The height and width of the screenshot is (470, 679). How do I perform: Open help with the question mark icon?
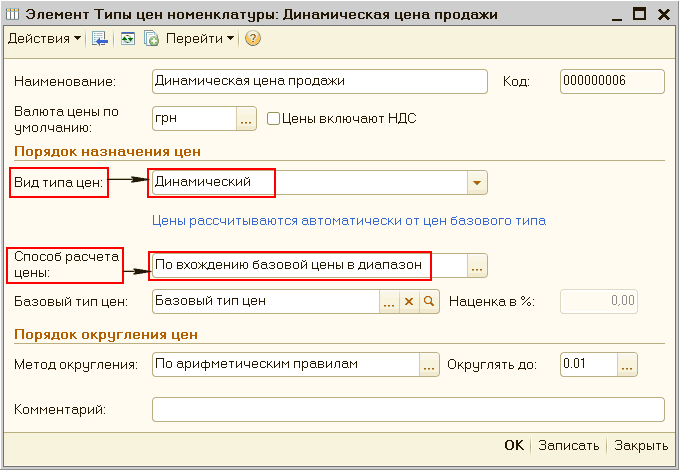click(x=252, y=39)
